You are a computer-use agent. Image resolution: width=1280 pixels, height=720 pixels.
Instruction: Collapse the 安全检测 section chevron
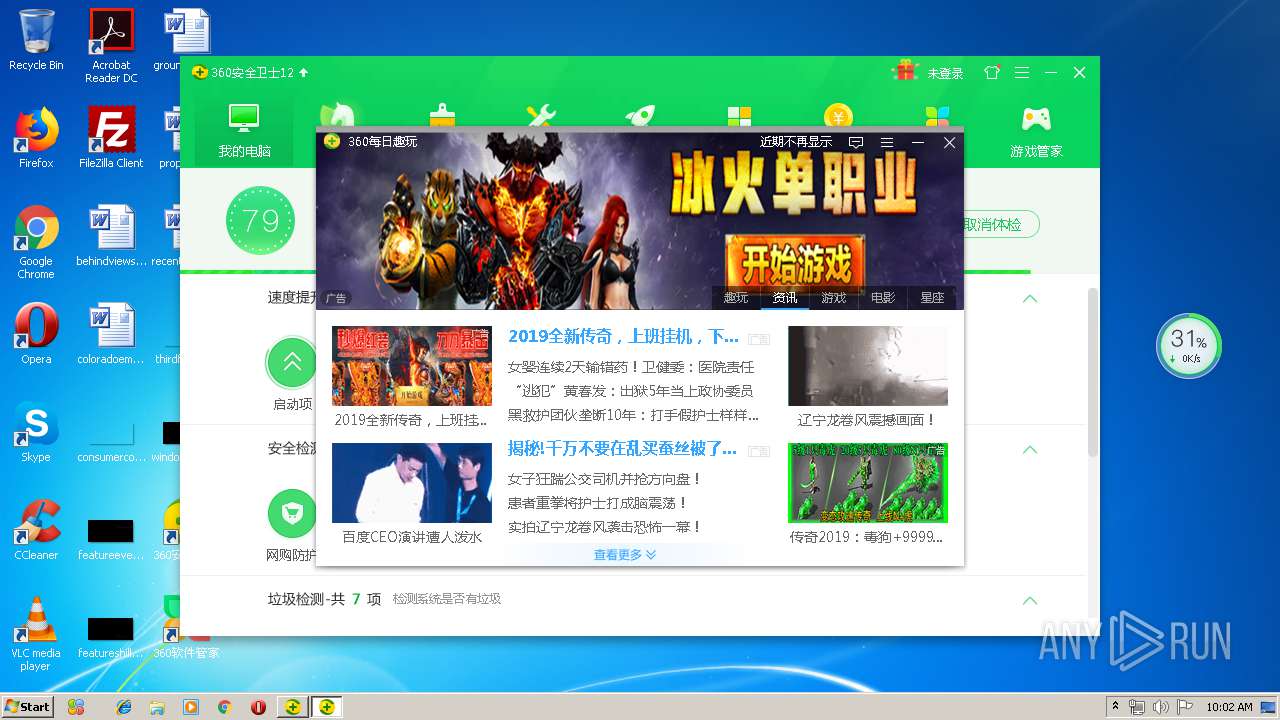pyautogui.click(x=1030, y=449)
